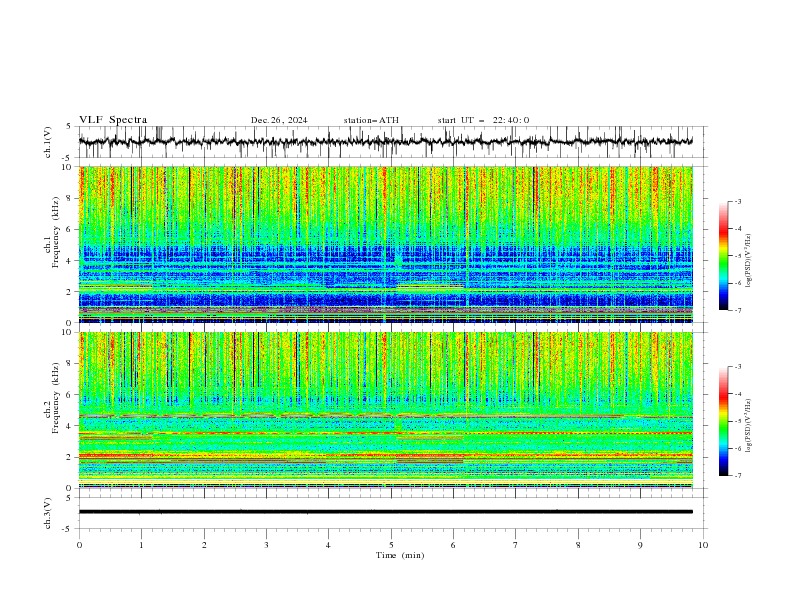The image size is (792, 612).
Task: Click the ch.1 voltage waveform trace panel
Action: click(x=391, y=142)
